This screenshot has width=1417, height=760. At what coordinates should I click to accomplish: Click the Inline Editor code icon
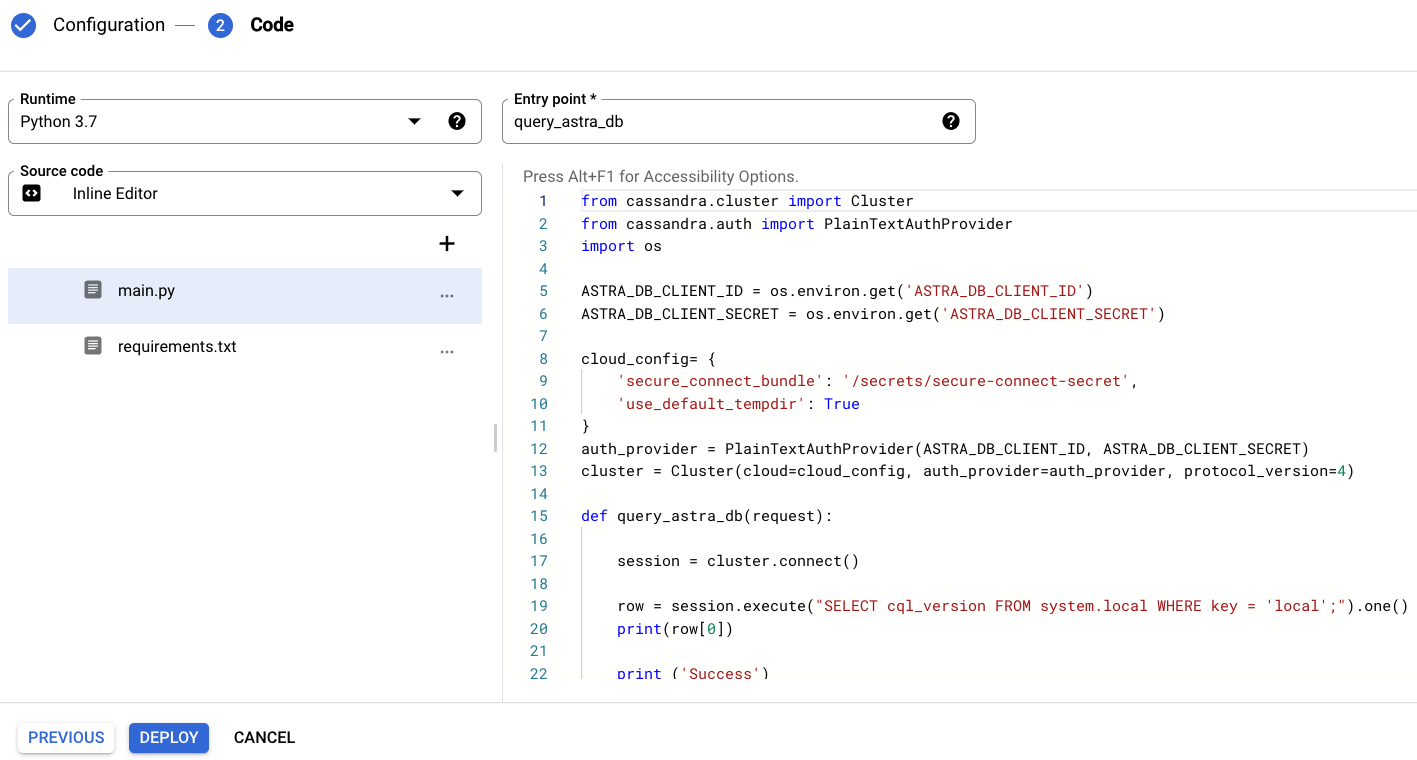coord(31,194)
